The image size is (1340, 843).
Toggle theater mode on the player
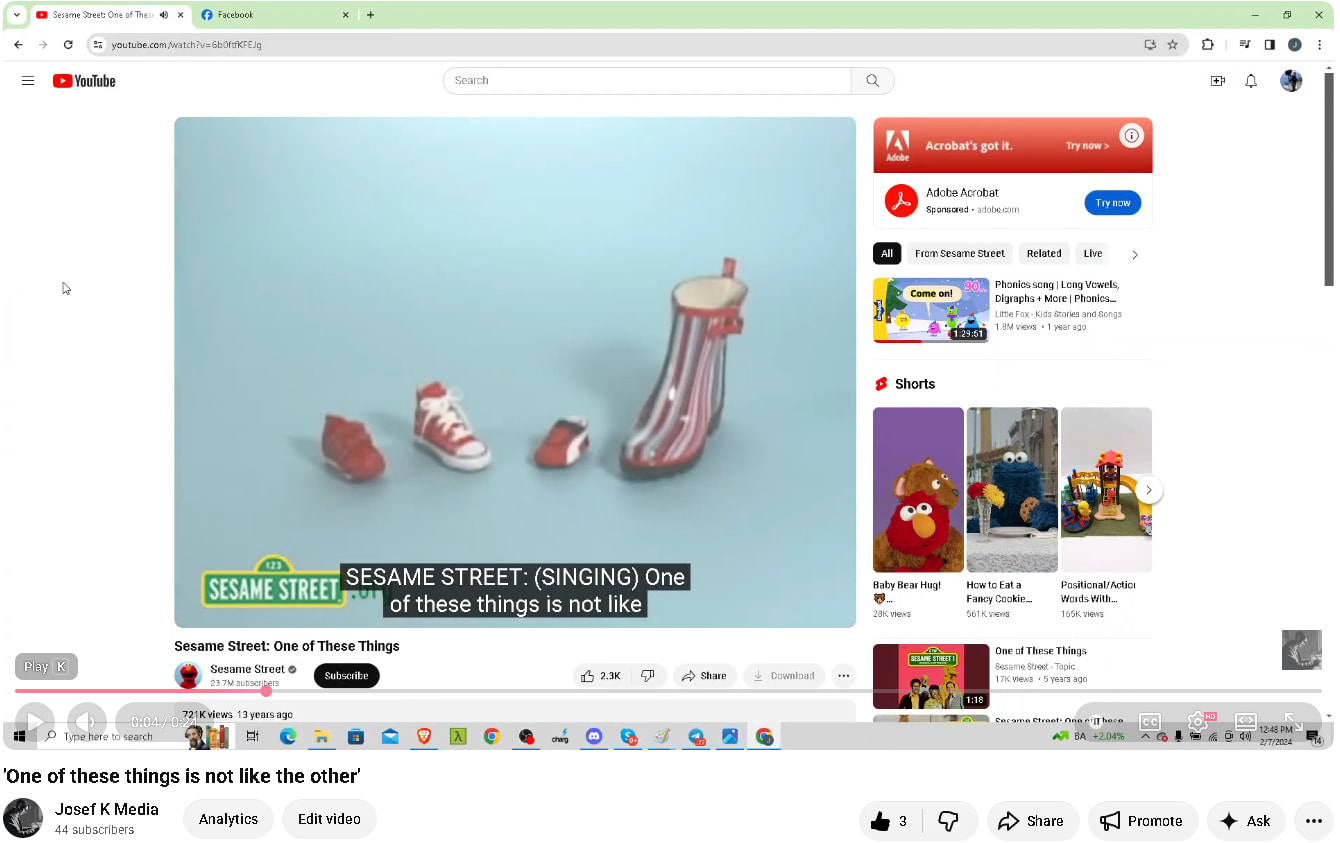click(x=1245, y=721)
